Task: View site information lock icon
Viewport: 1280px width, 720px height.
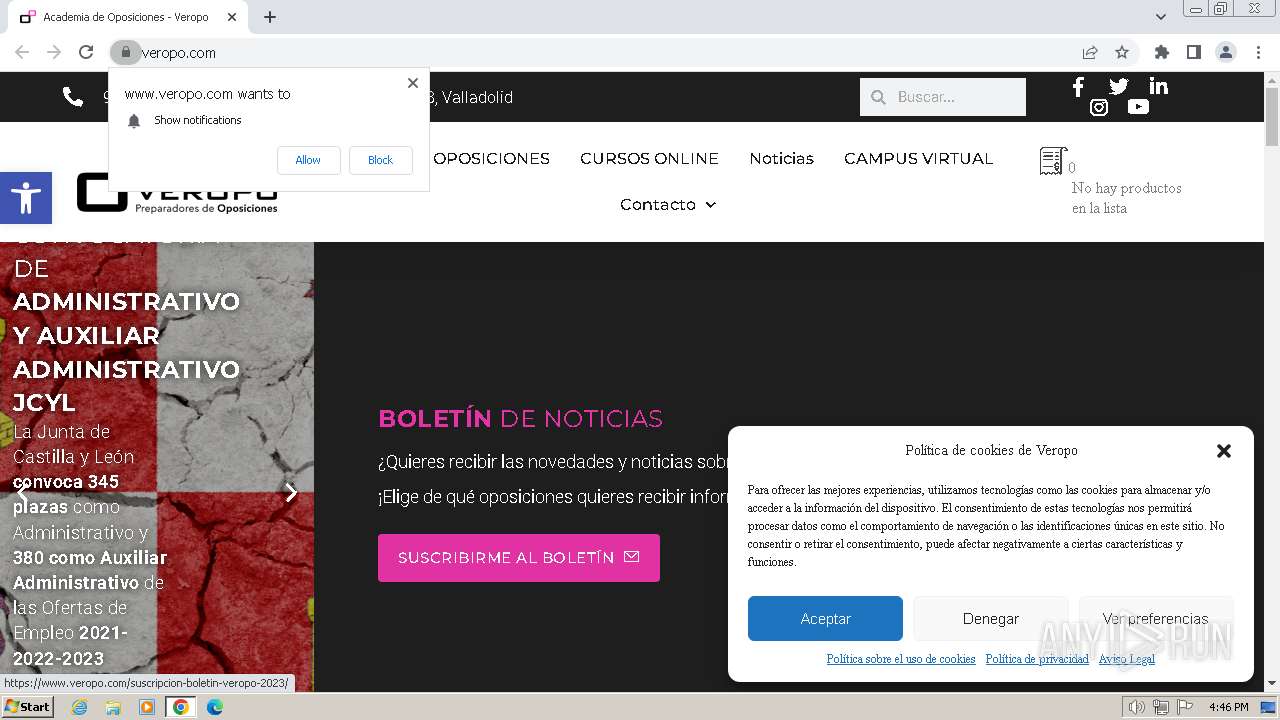Action: click(x=125, y=52)
